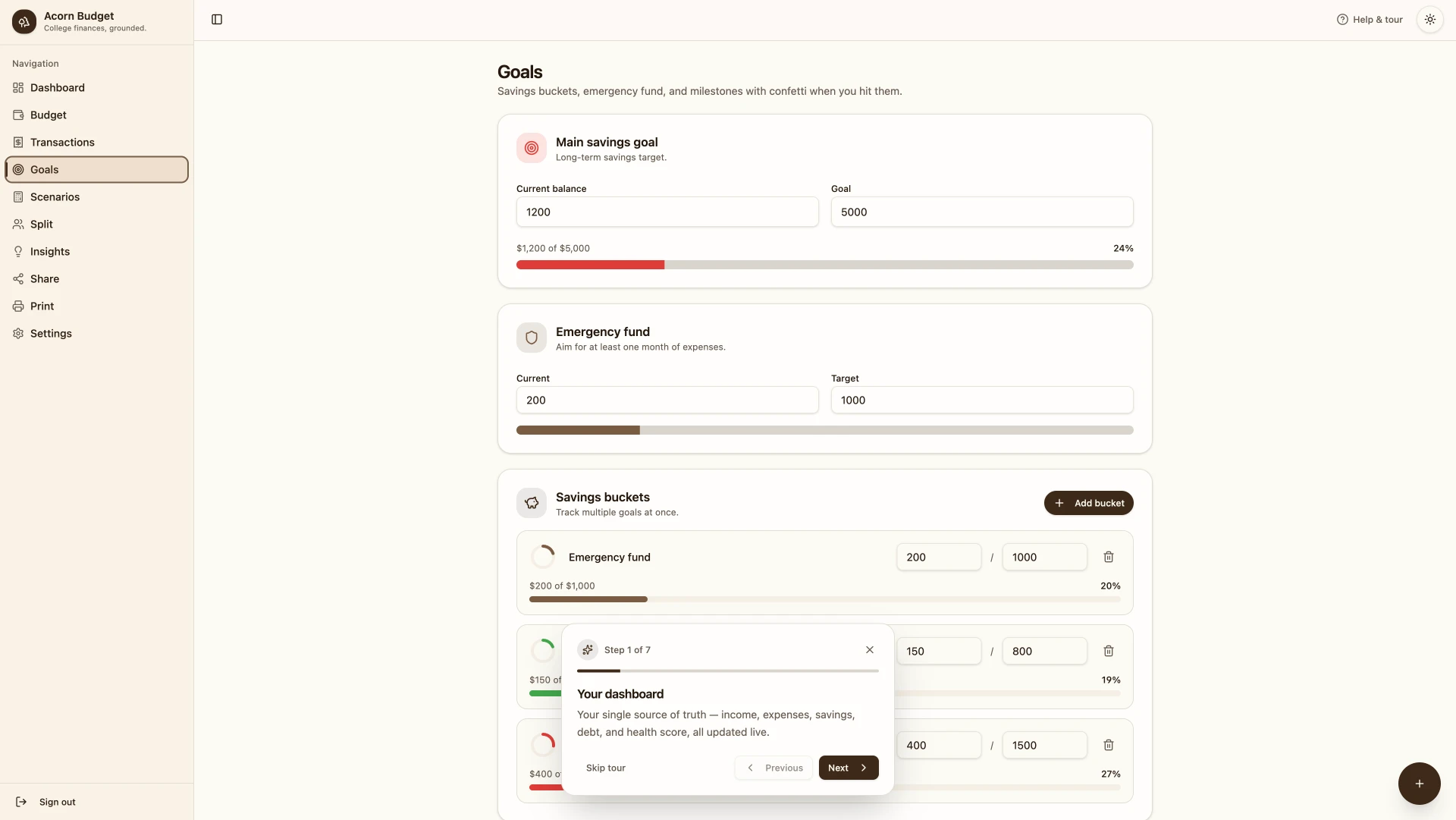This screenshot has height=820, width=1456.
Task: Close the tour popup
Action: pyautogui.click(x=870, y=650)
